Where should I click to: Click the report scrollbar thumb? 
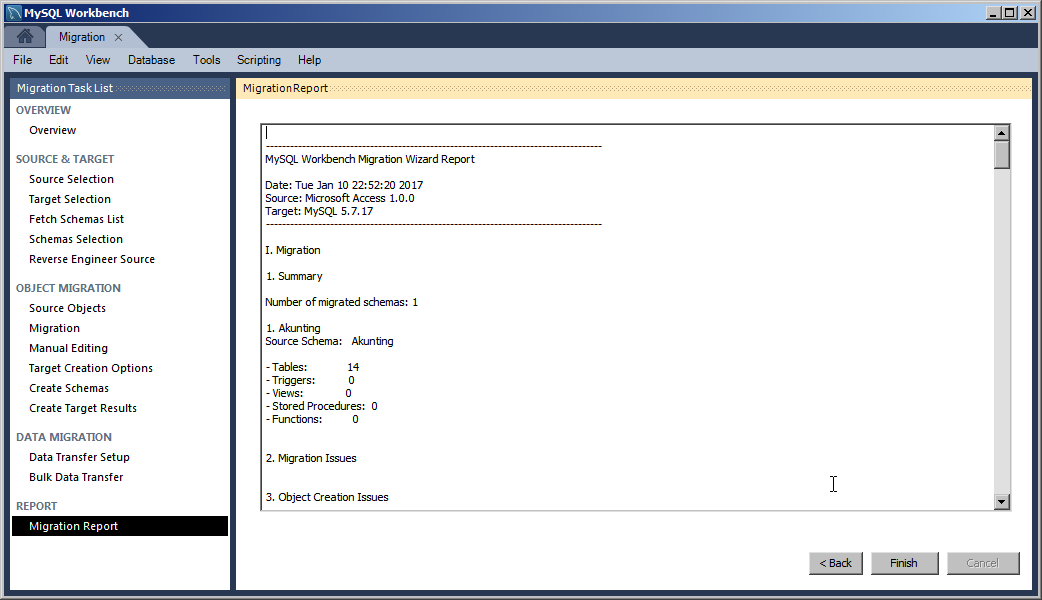click(x=1001, y=155)
